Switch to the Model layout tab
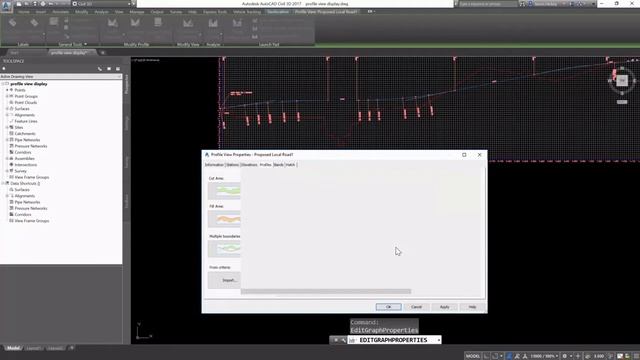This screenshot has width=640, height=360. 13,348
